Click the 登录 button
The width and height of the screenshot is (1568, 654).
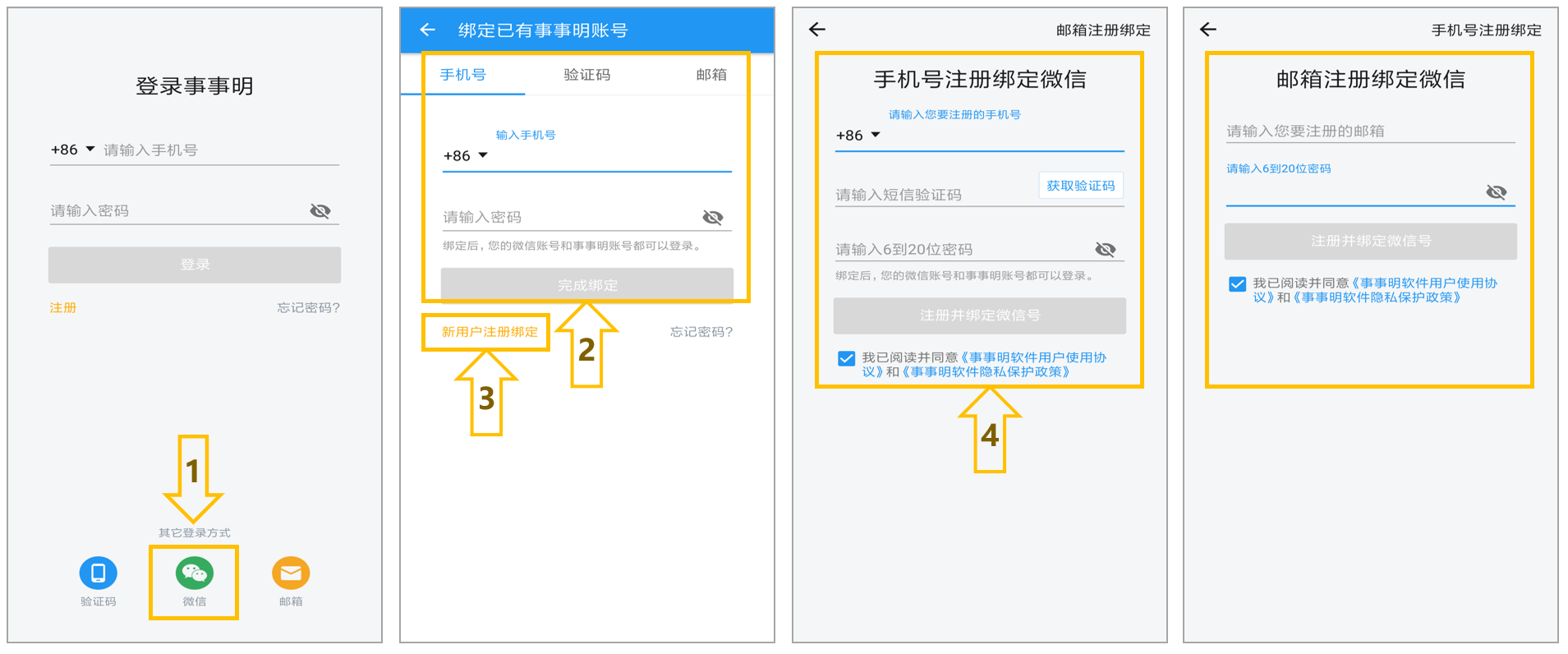195,265
